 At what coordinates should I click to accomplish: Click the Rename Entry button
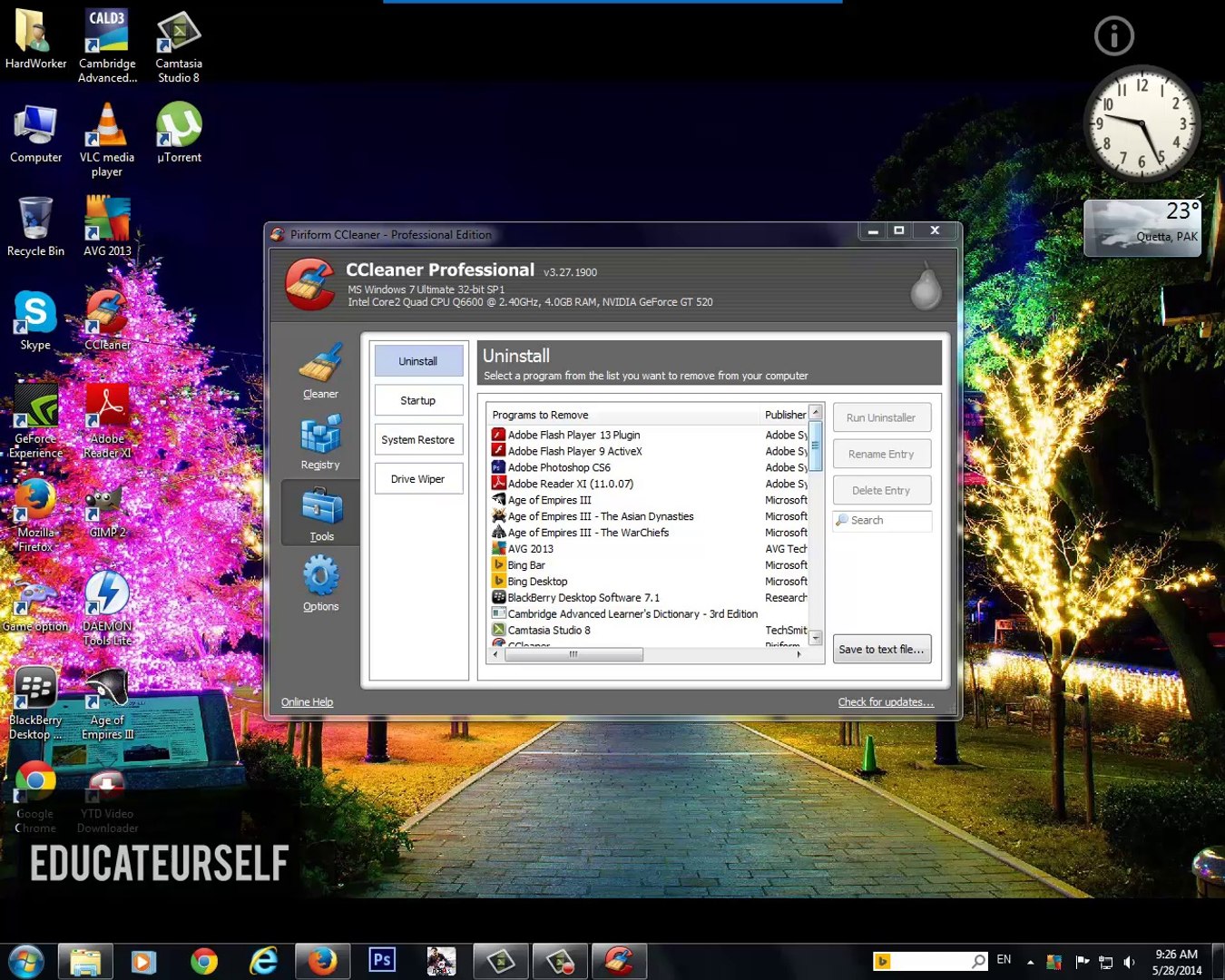click(881, 454)
